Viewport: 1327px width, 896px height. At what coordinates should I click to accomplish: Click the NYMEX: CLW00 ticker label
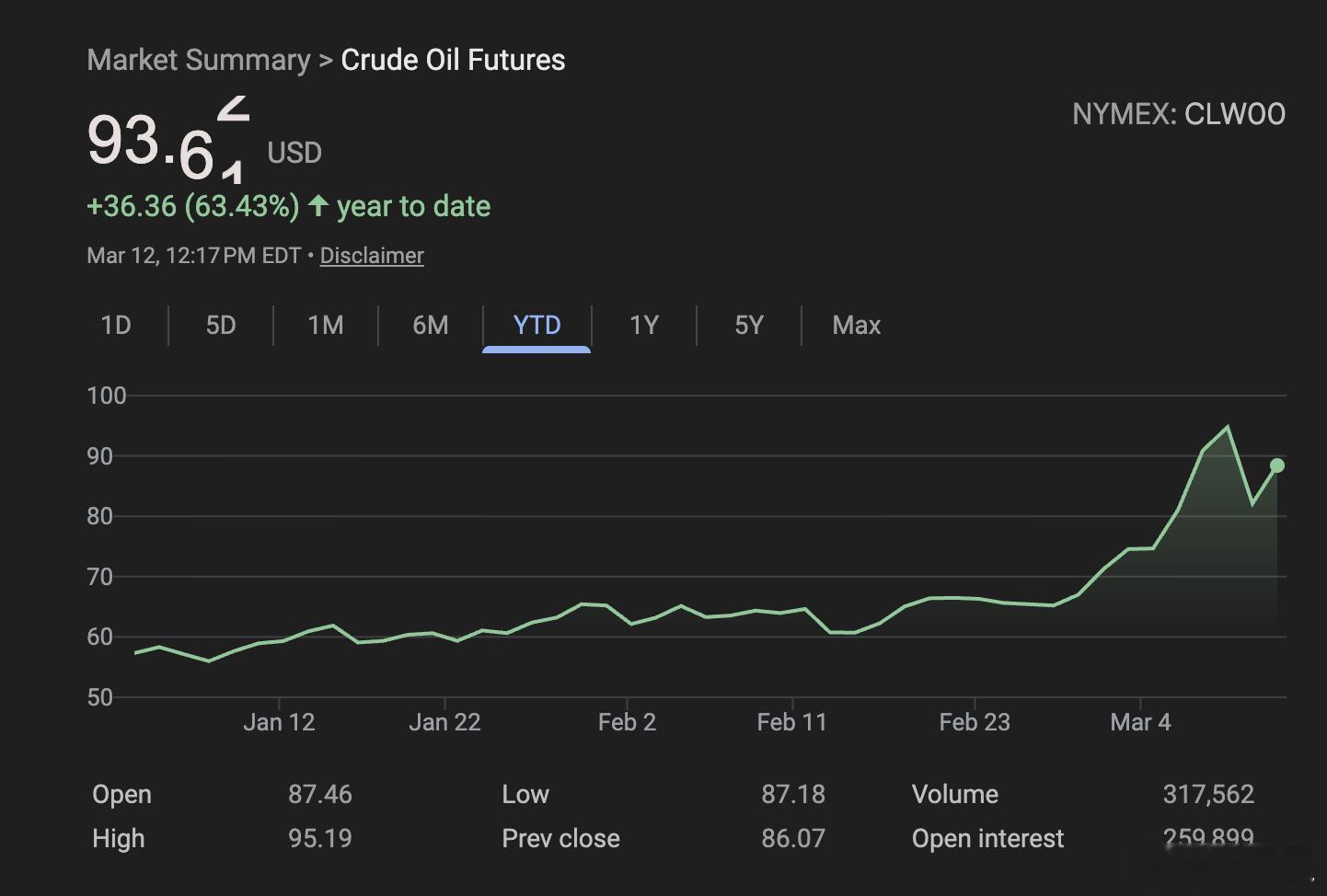point(1179,114)
